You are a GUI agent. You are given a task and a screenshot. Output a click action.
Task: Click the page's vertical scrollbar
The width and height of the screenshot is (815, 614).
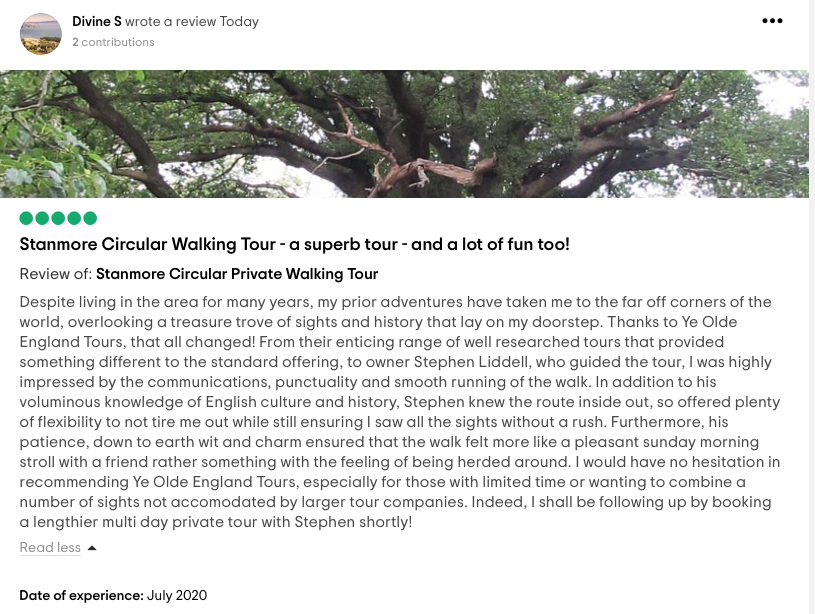click(811, 300)
